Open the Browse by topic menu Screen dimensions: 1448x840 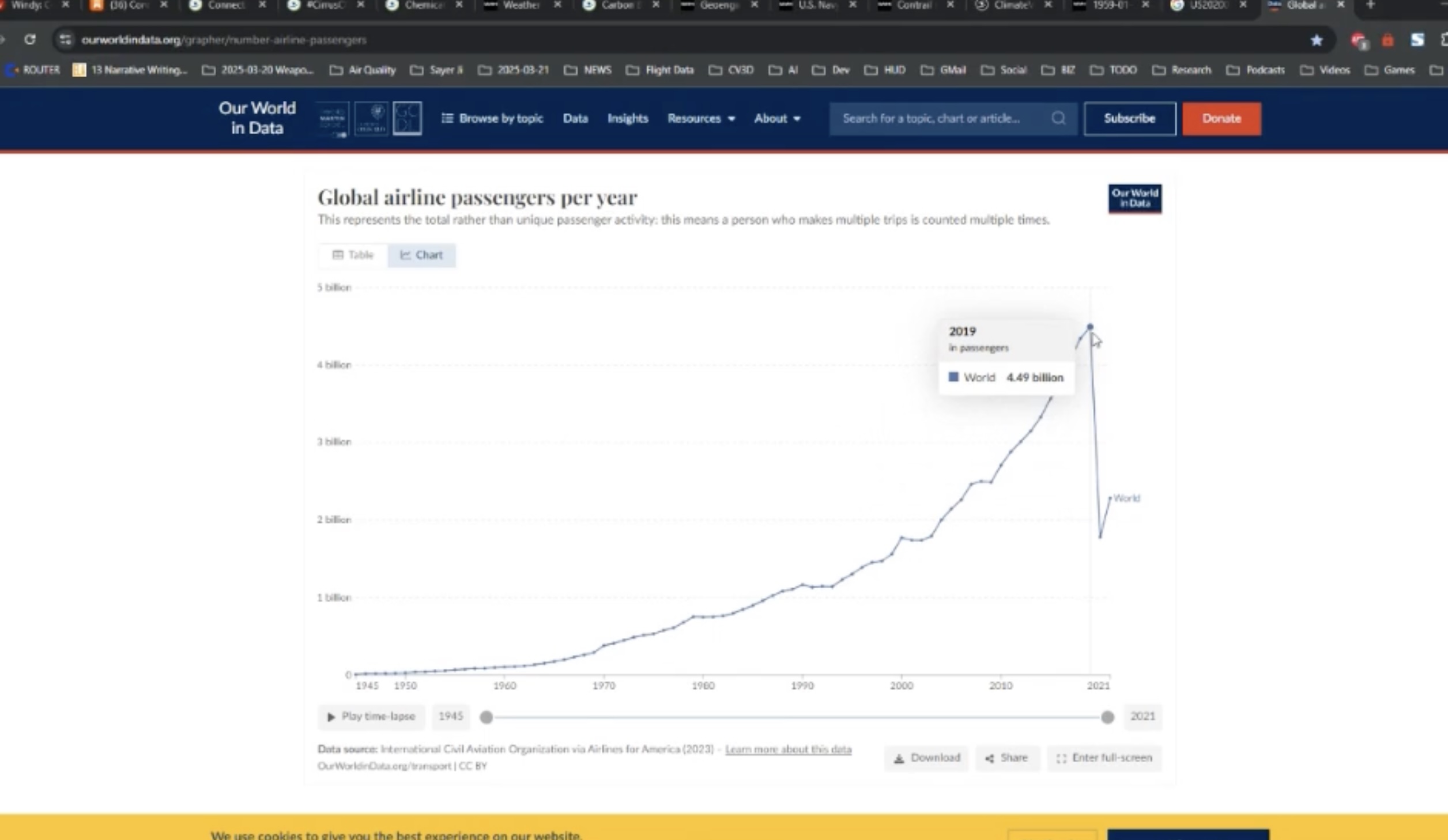coord(492,119)
